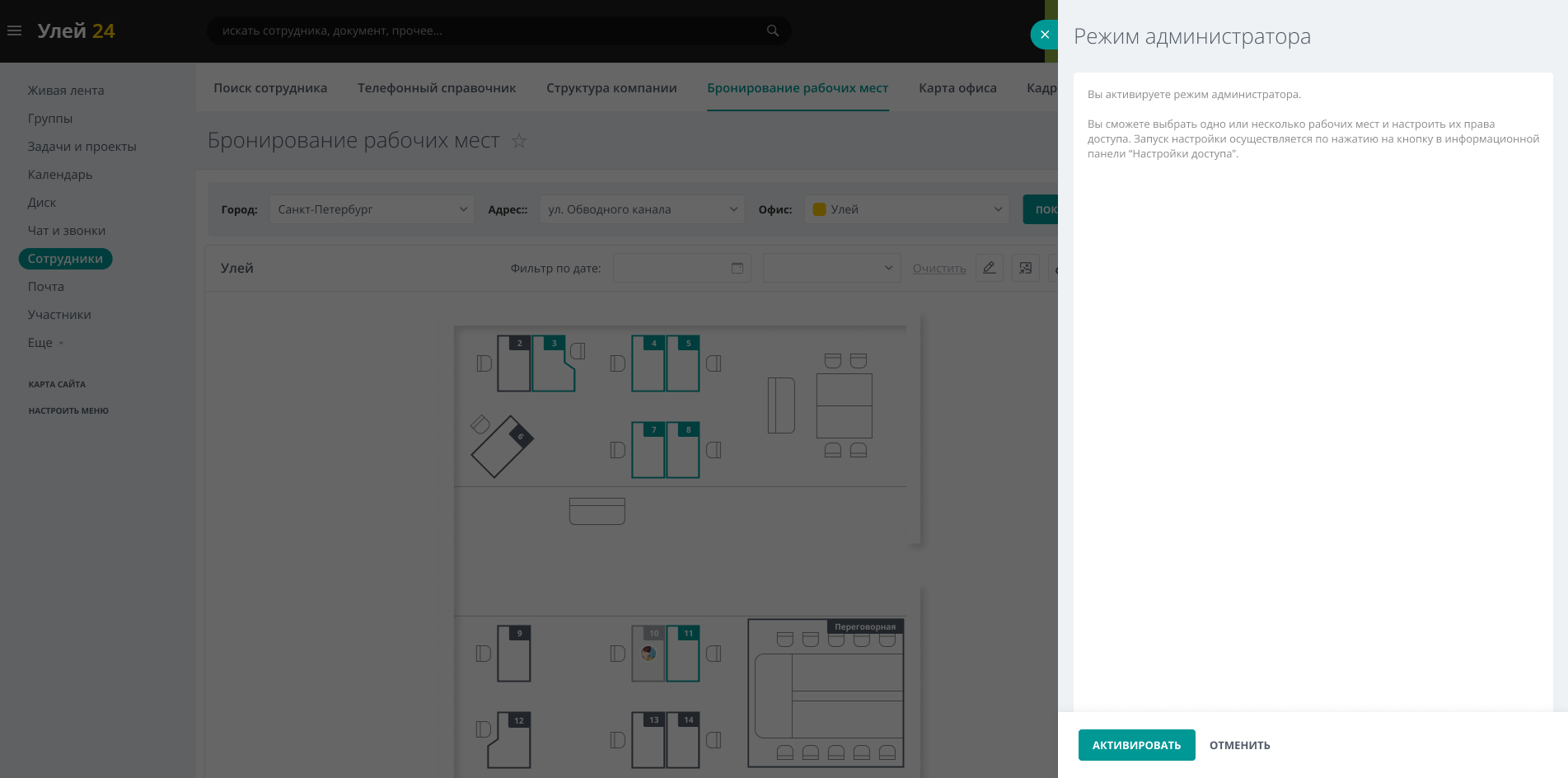Go to Группы in sidebar
The height and width of the screenshot is (778, 1568).
50,119
